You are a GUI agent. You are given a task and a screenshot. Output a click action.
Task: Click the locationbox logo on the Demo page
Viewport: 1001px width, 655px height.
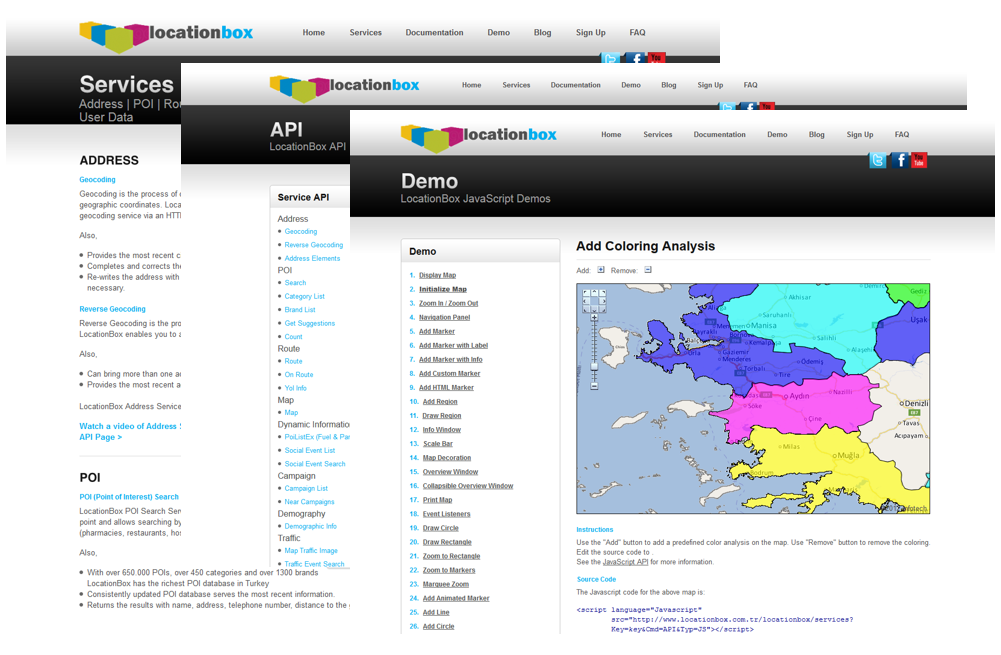[x=479, y=137]
